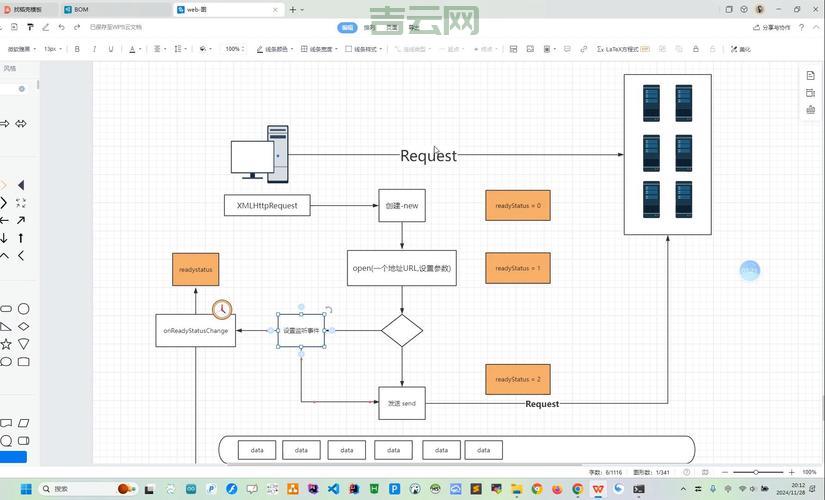Toggle bold text formatting
Viewport: 825px width, 500px height.
click(x=77, y=48)
